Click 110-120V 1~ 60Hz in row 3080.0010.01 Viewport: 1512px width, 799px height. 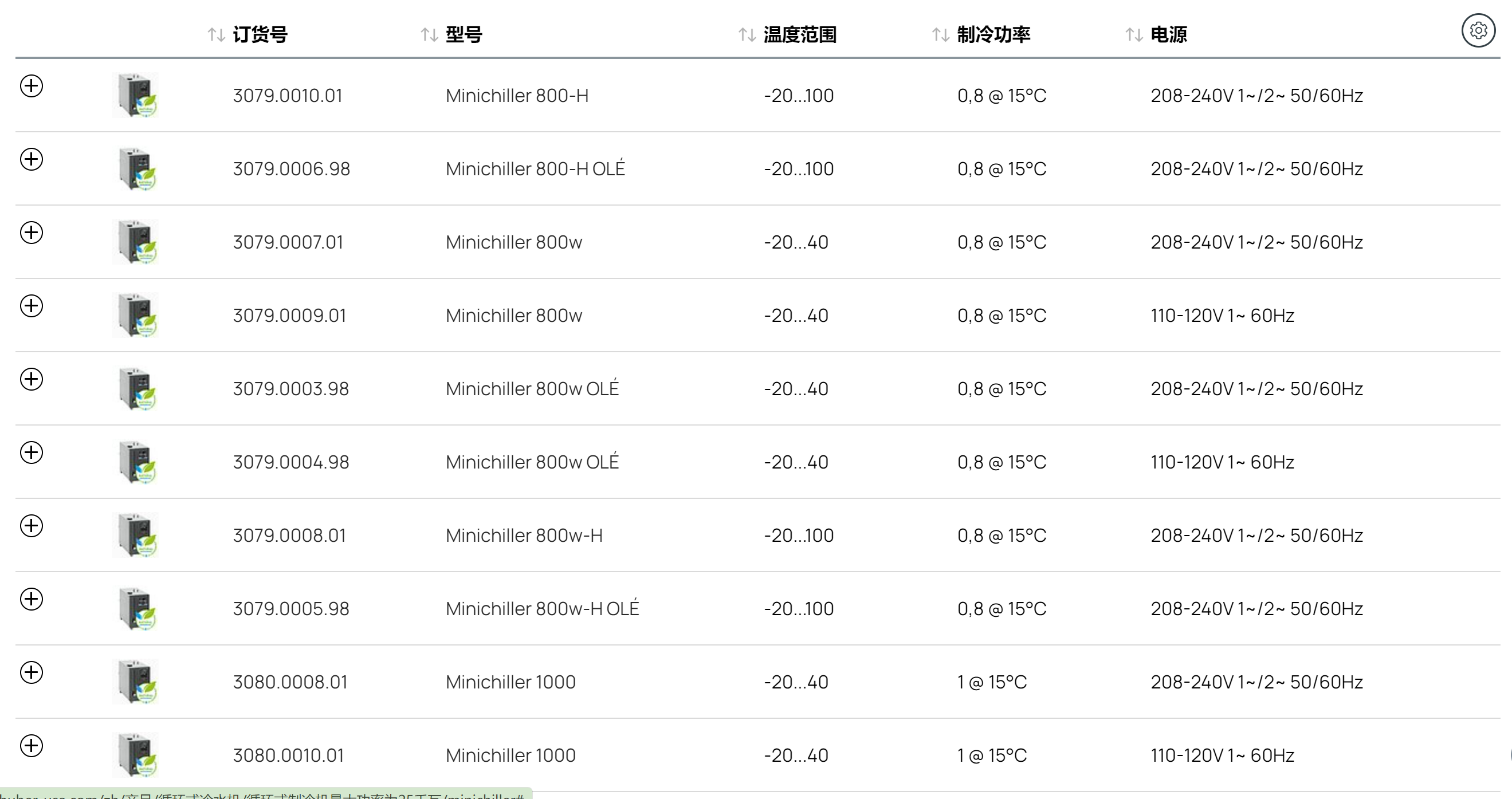1223,755
